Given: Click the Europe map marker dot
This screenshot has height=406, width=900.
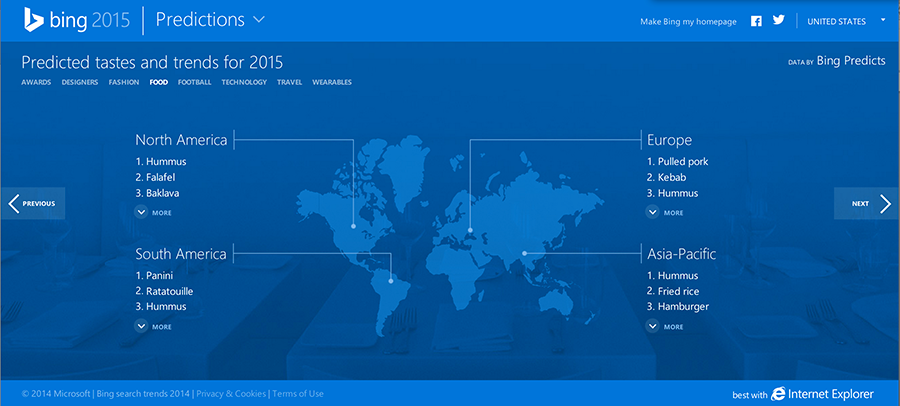Looking at the screenshot, I should (470, 230).
